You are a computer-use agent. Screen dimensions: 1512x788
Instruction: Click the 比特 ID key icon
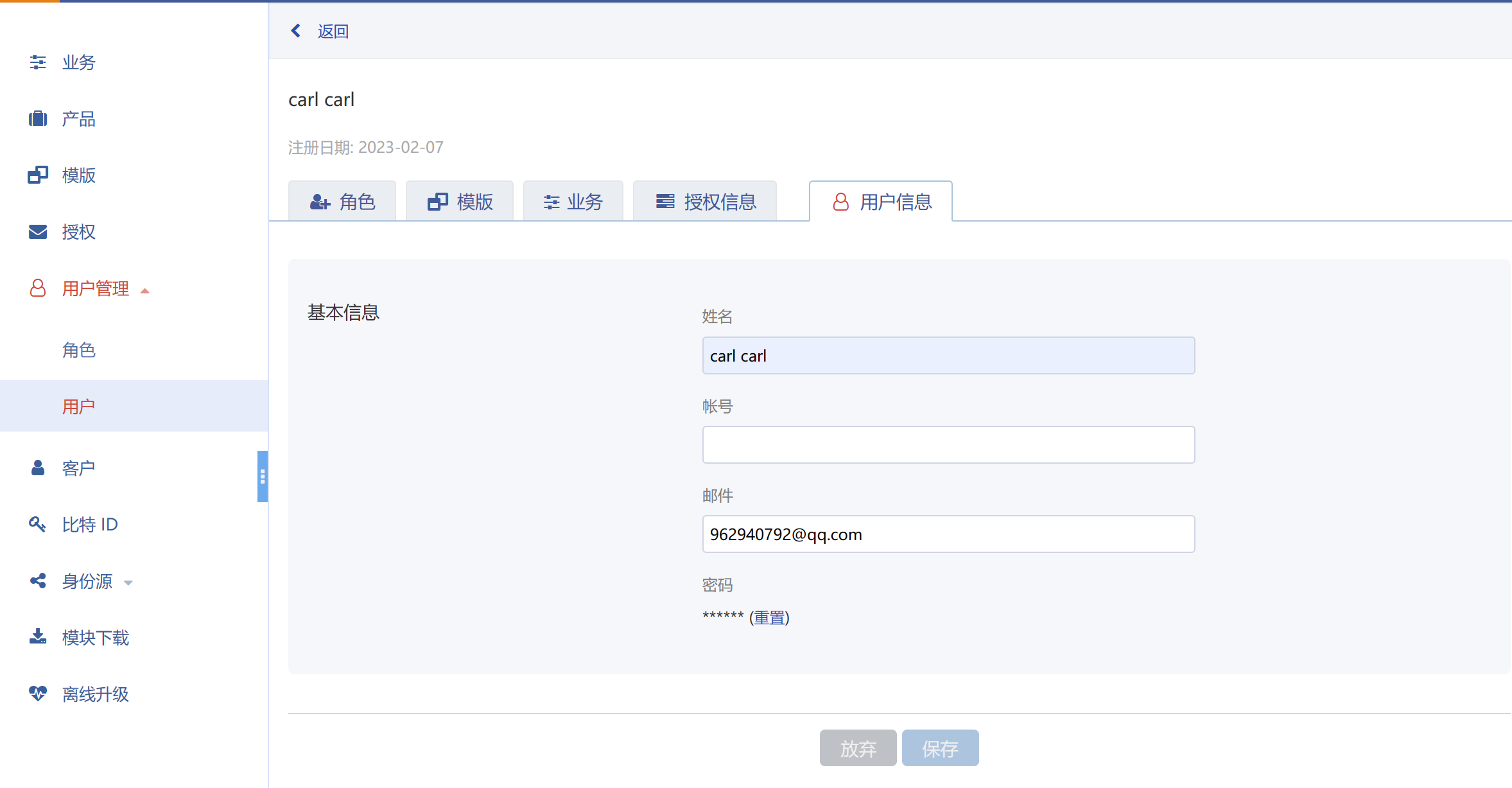coord(37,524)
